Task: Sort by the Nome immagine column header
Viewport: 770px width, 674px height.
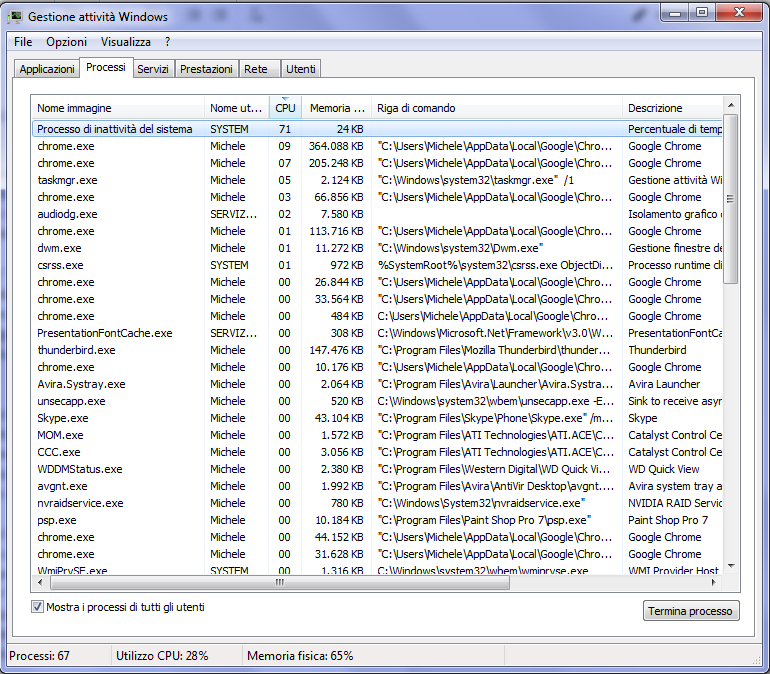Action: coord(118,108)
